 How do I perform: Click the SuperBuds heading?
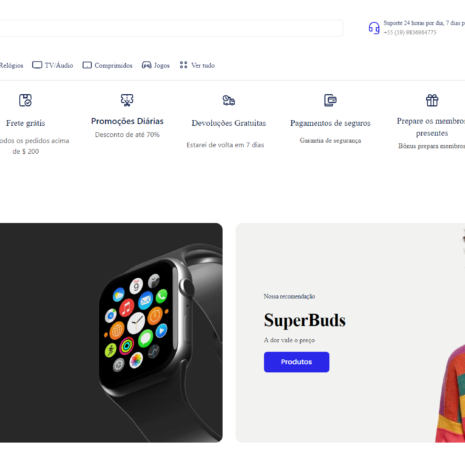305,320
